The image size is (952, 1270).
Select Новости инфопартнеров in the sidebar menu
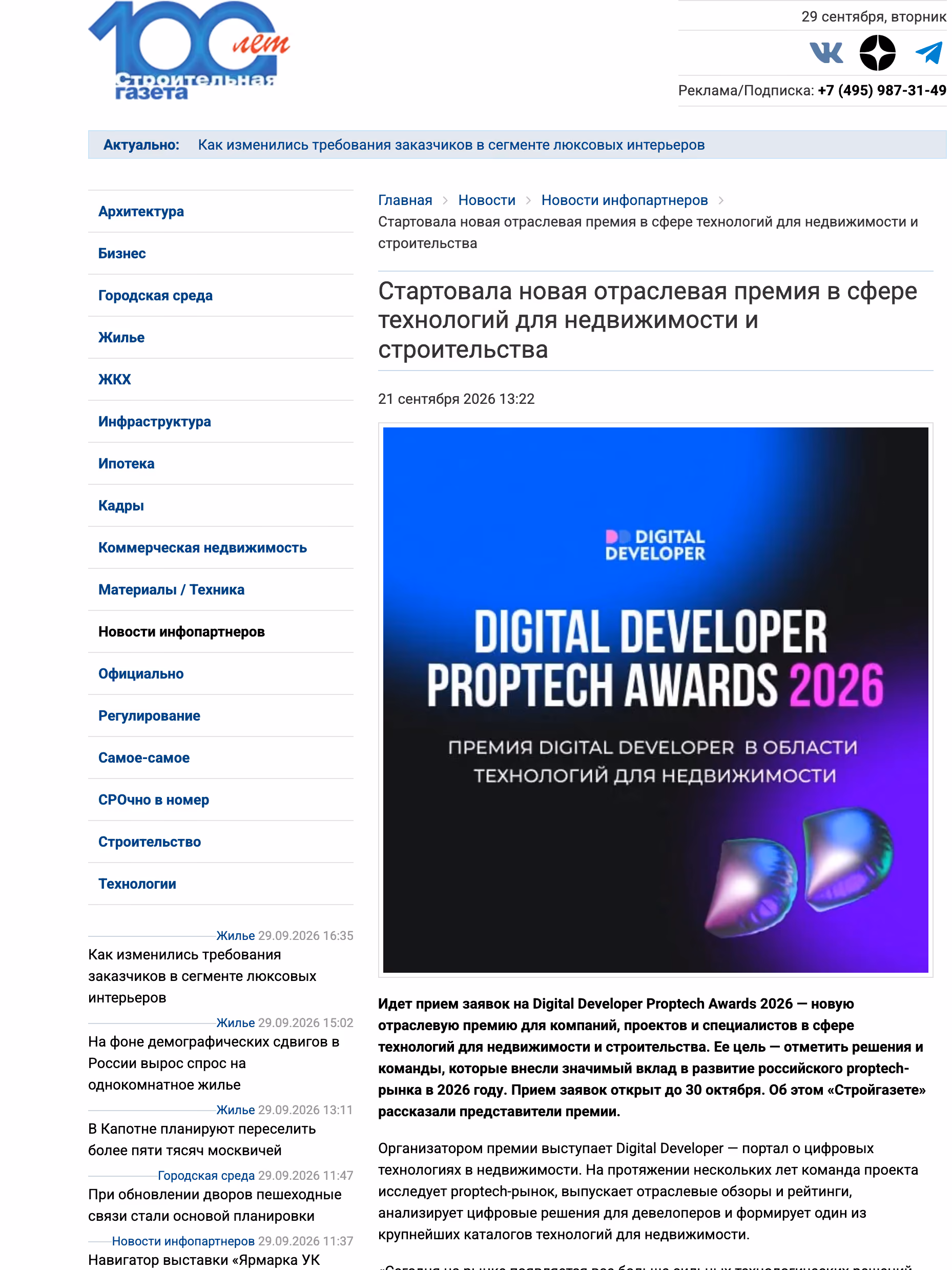pos(181,631)
